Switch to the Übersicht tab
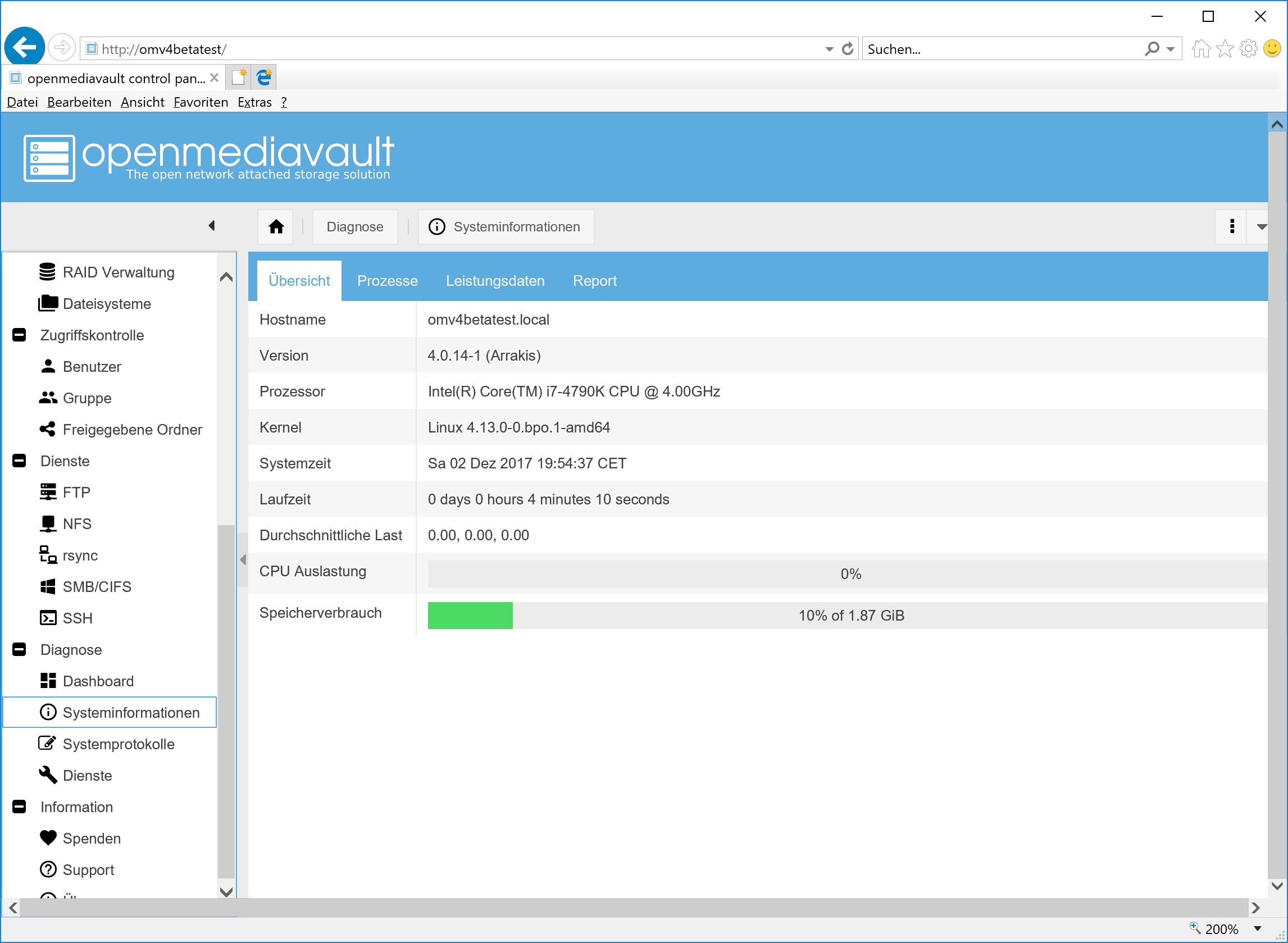This screenshot has width=1288, height=943. pyautogui.click(x=299, y=281)
